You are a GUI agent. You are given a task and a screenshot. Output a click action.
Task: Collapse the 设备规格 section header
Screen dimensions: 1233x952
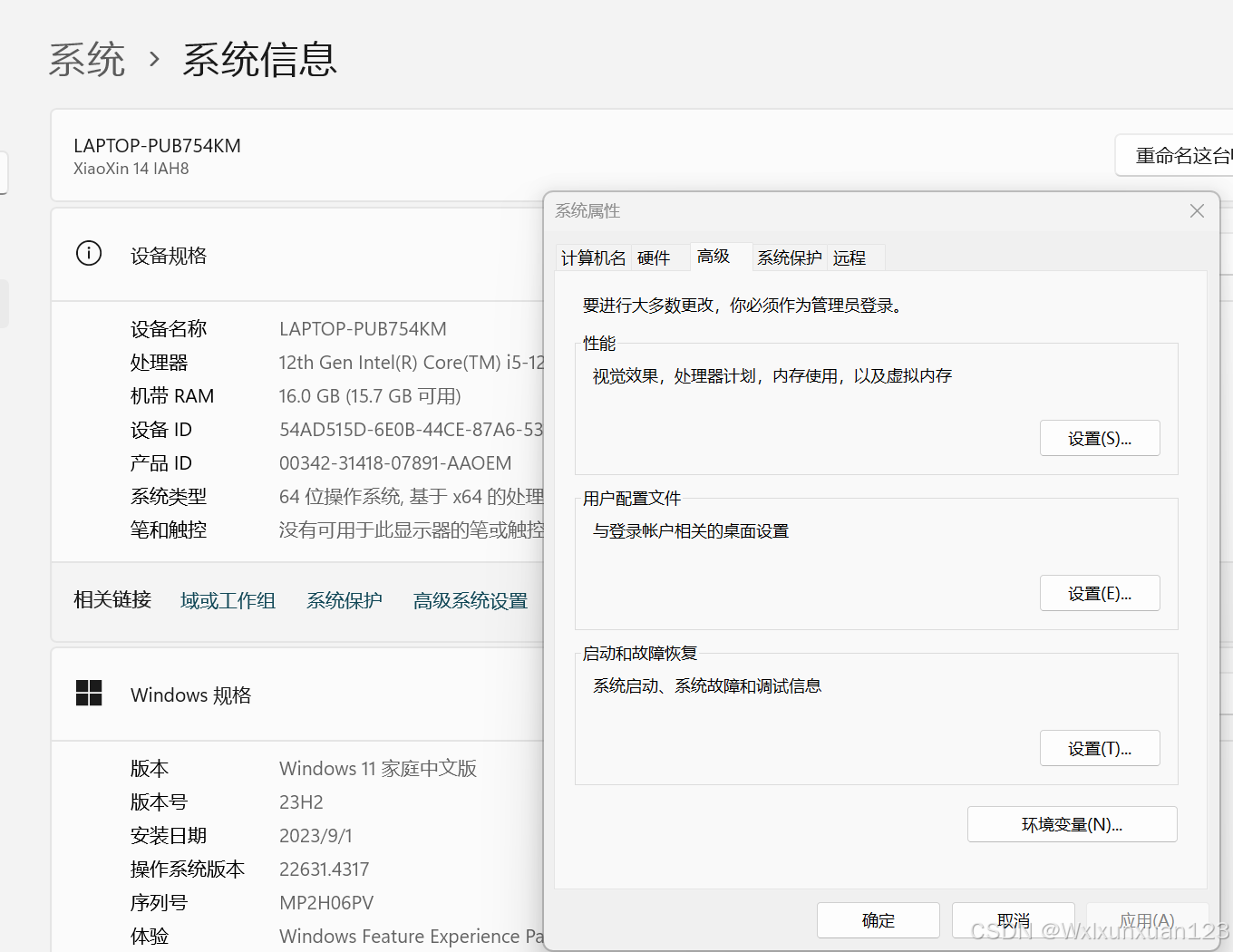(x=299, y=255)
